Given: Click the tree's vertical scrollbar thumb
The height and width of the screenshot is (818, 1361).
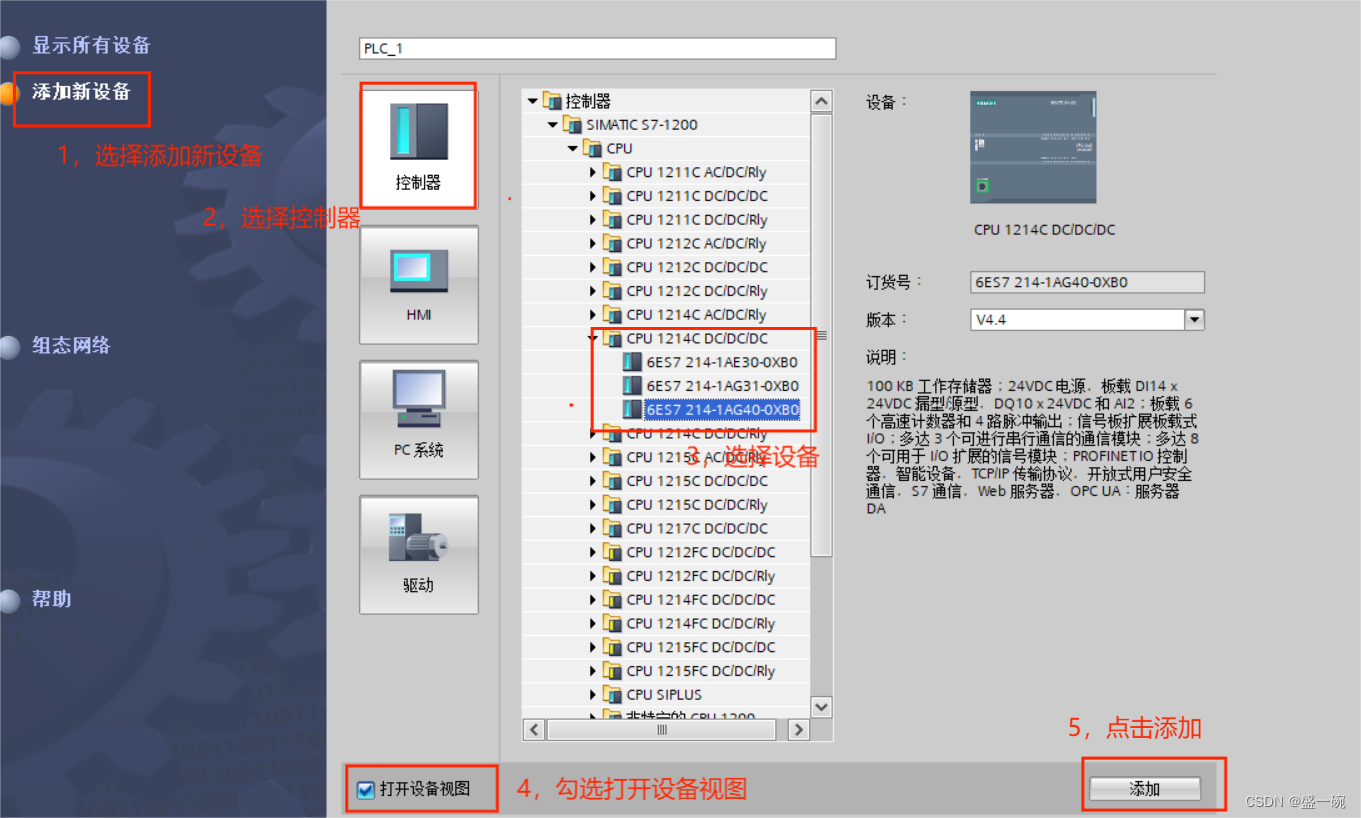Looking at the screenshot, I should 821,335.
